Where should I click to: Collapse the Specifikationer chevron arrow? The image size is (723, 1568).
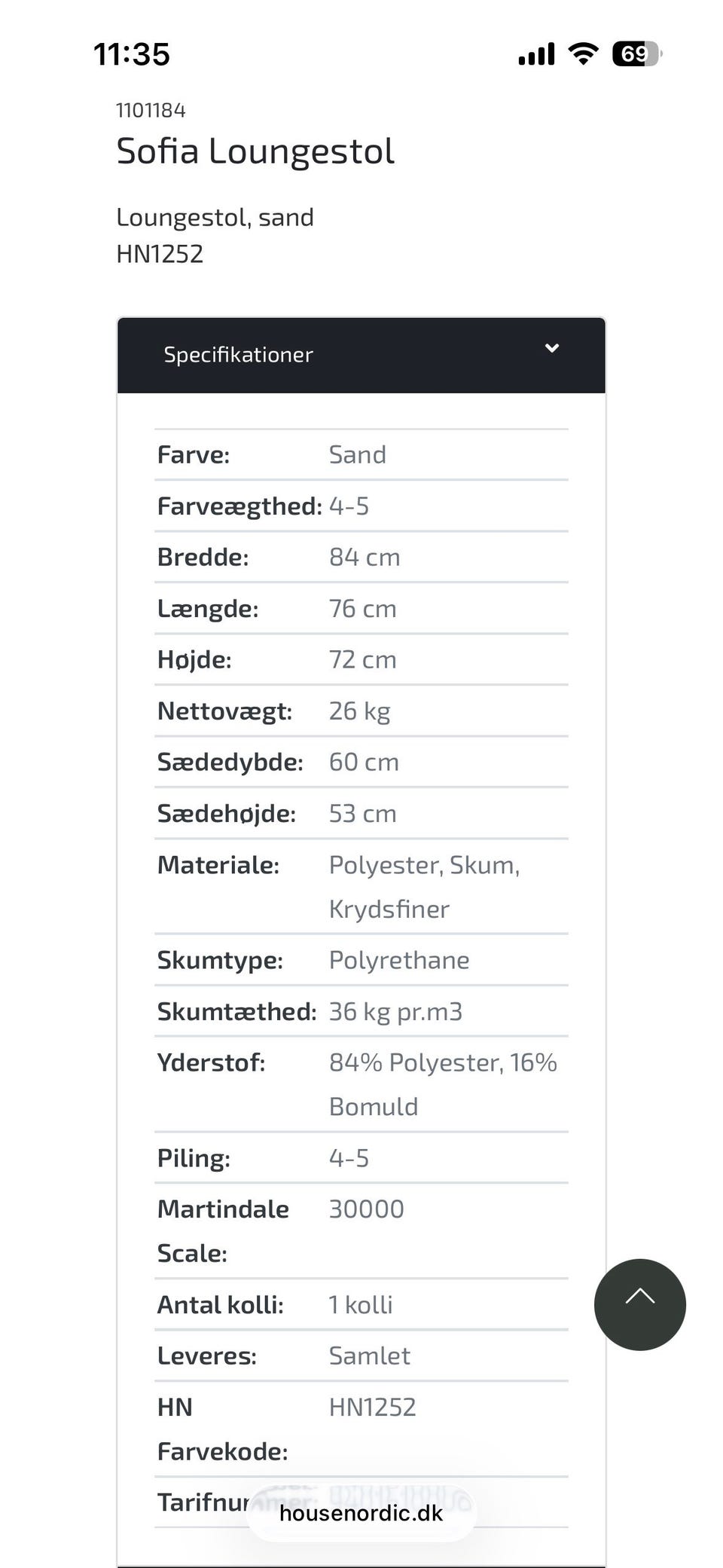(x=552, y=348)
